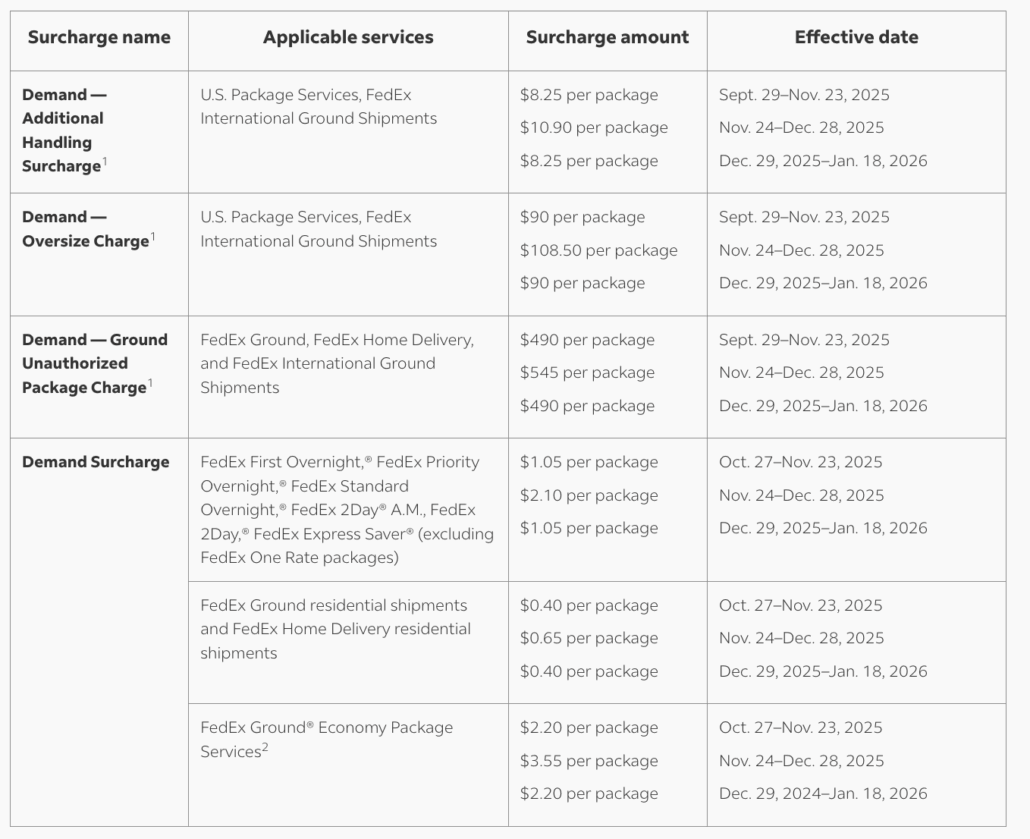Click the $2.20 per package first amount
This screenshot has width=1030, height=839.
coord(588,728)
